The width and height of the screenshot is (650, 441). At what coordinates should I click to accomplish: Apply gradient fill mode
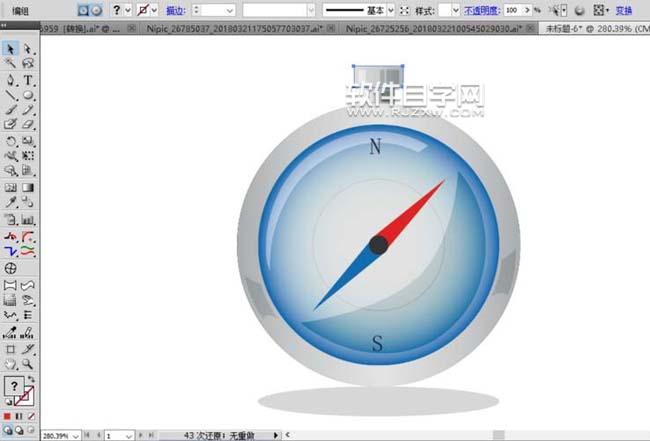tap(19, 416)
